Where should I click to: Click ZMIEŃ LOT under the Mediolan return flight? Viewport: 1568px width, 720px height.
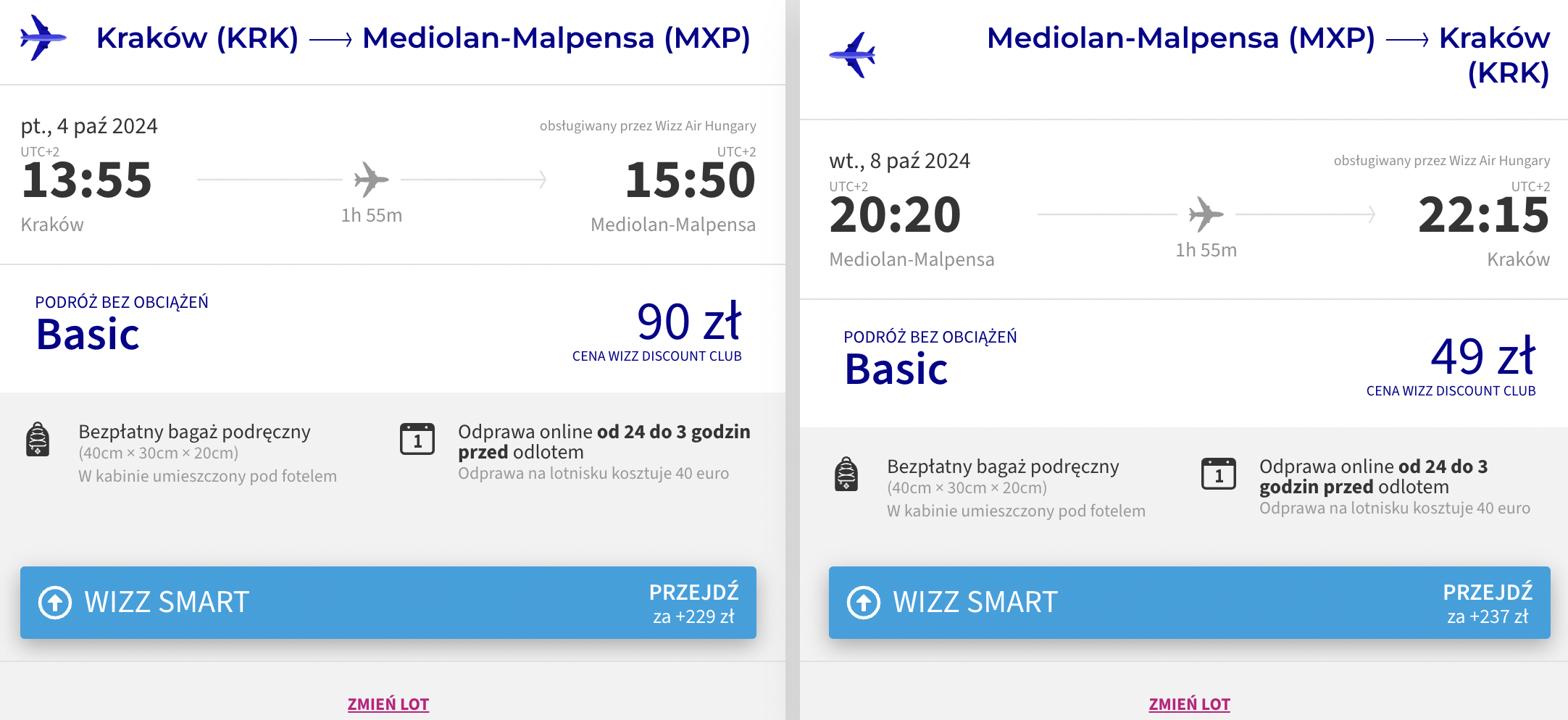click(x=1189, y=704)
